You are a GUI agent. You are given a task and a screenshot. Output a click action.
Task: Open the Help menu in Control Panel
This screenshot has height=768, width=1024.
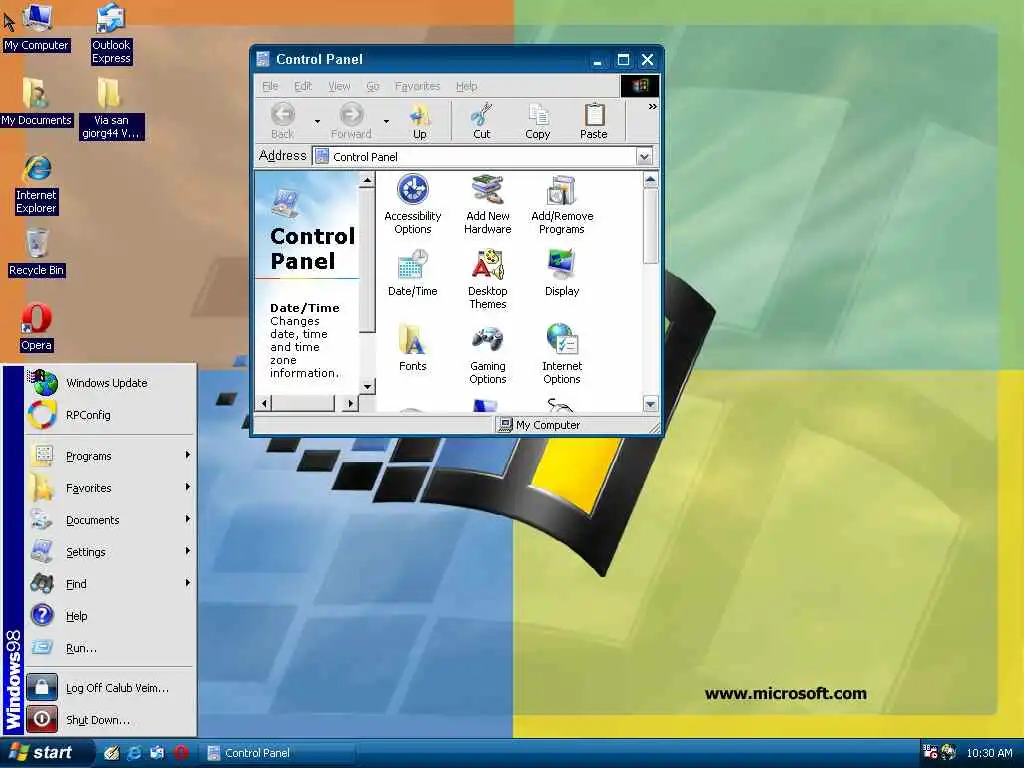pos(466,86)
